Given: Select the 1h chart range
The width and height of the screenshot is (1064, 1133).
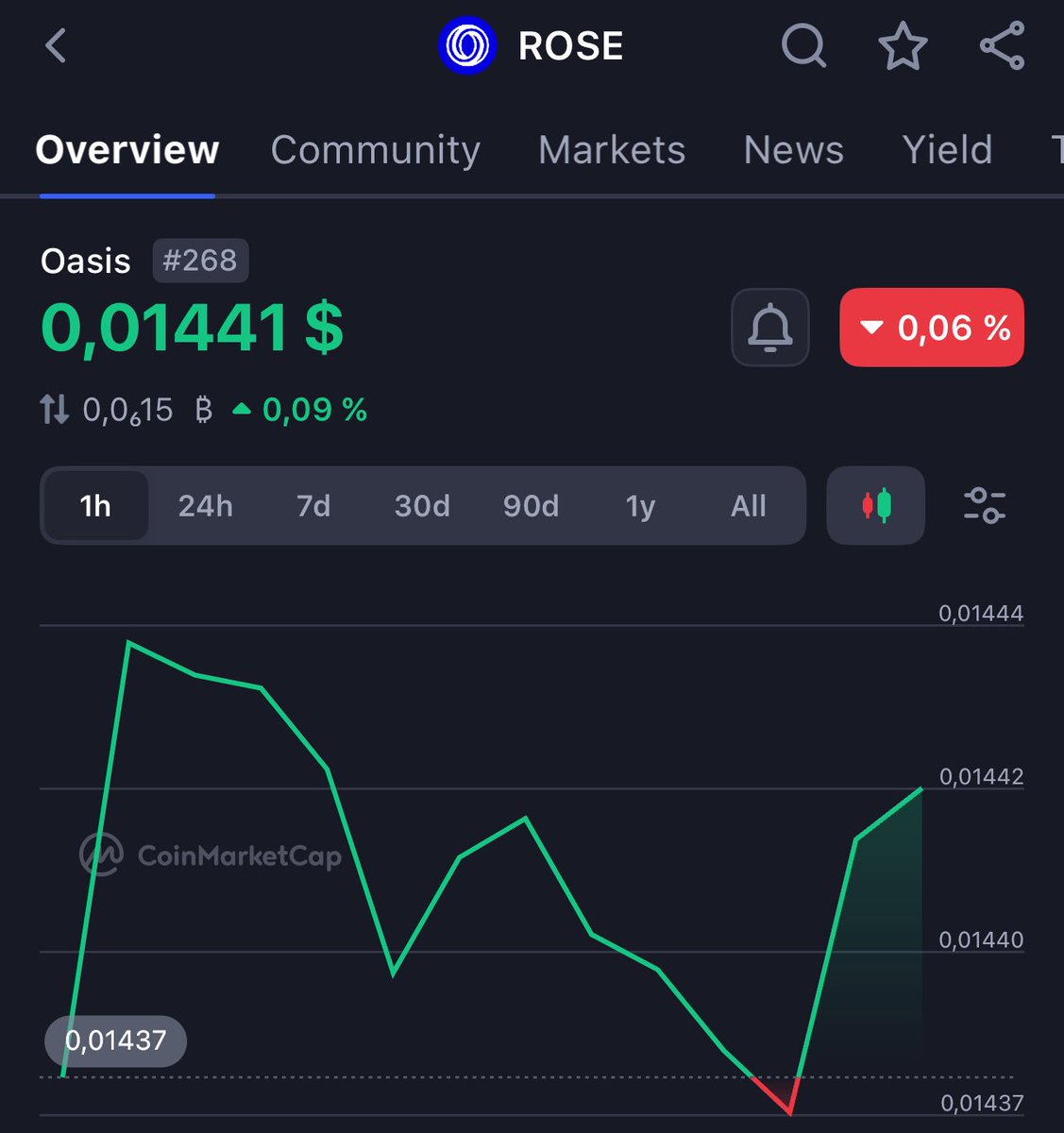Looking at the screenshot, I should [95, 506].
